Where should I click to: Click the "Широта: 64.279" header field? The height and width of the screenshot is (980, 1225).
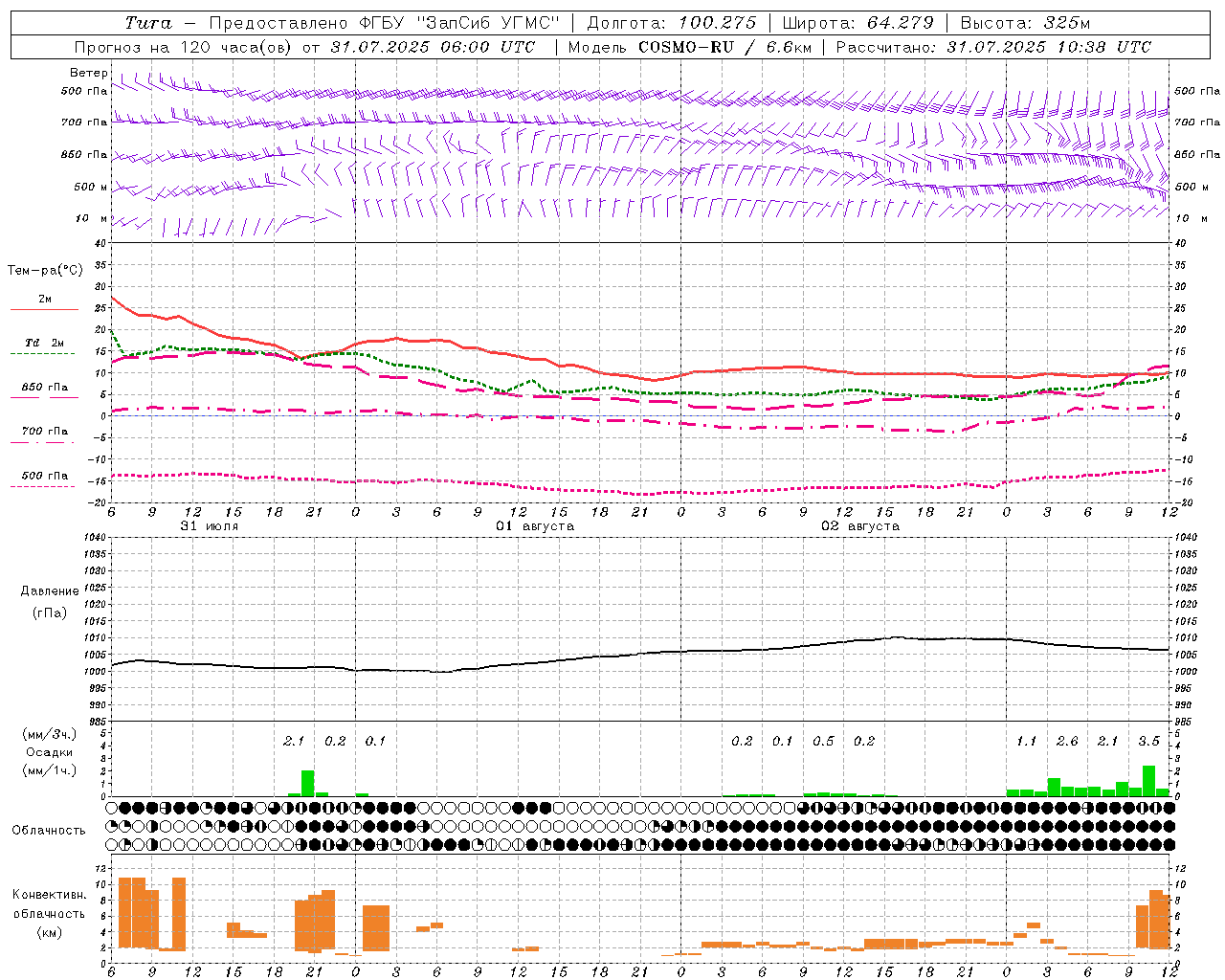click(x=857, y=23)
